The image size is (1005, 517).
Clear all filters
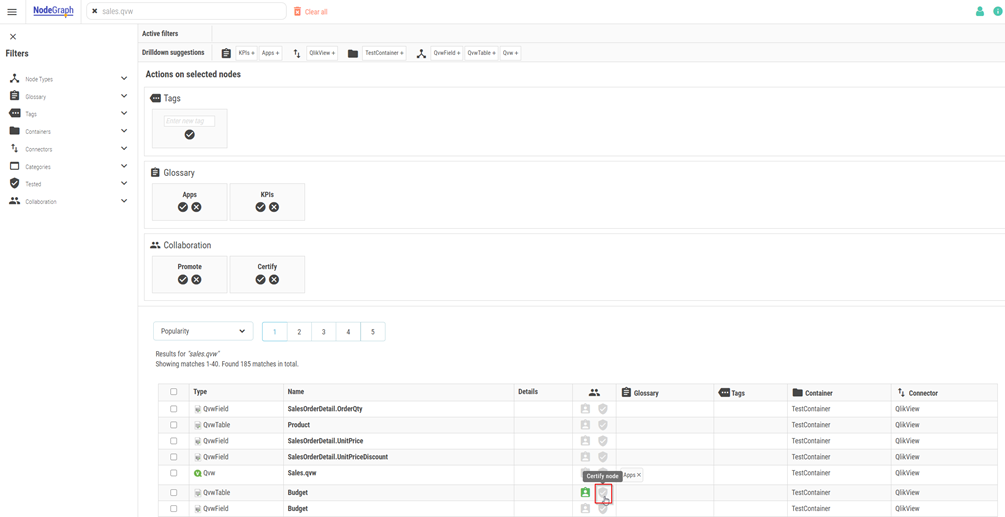tap(311, 12)
